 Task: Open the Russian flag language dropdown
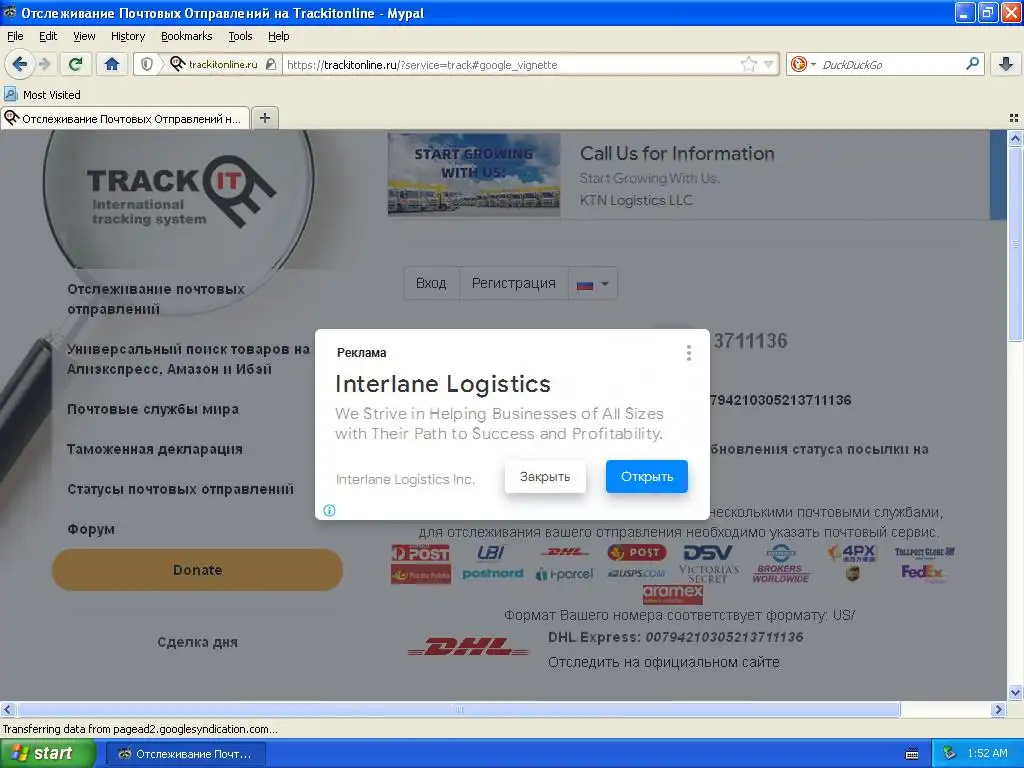[592, 283]
